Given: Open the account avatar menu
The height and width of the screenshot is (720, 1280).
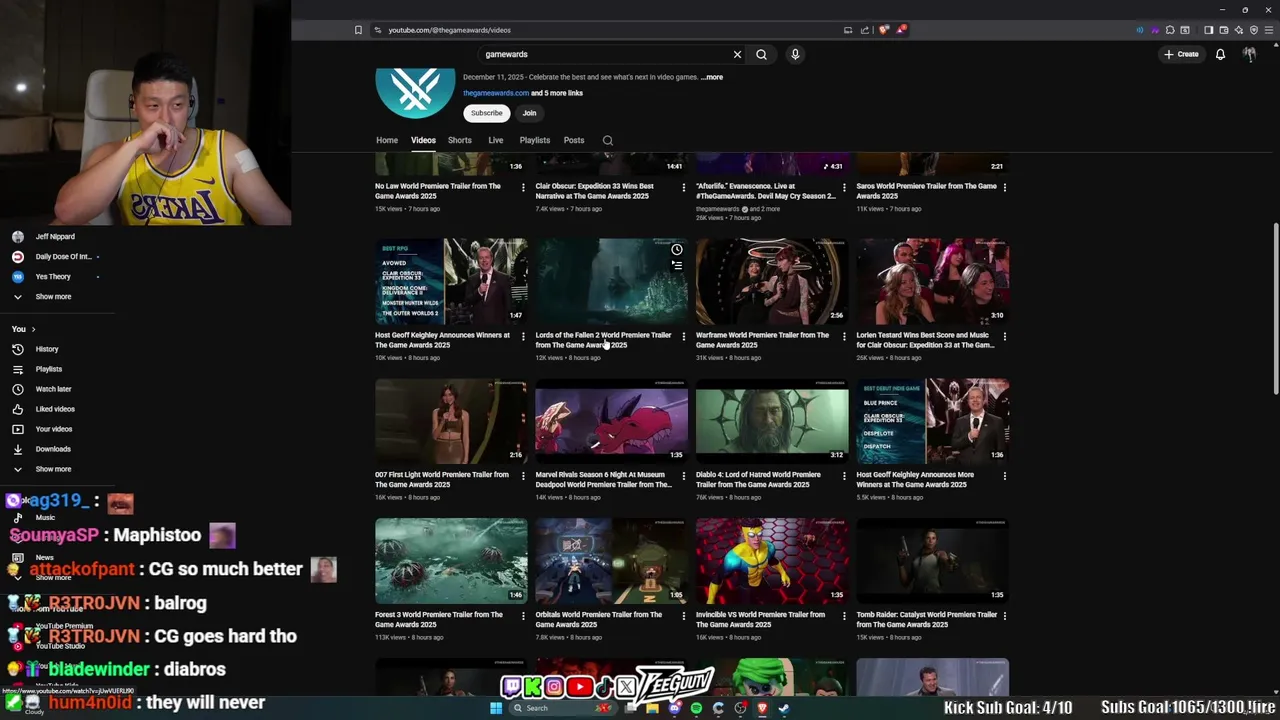Looking at the screenshot, I should (x=1249, y=54).
